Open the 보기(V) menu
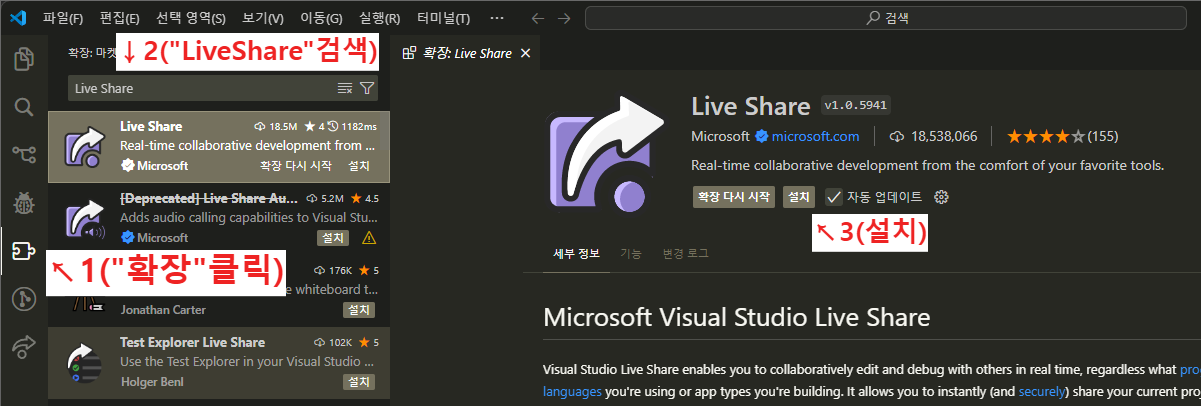This screenshot has height=406, width=1201. tap(263, 18)
